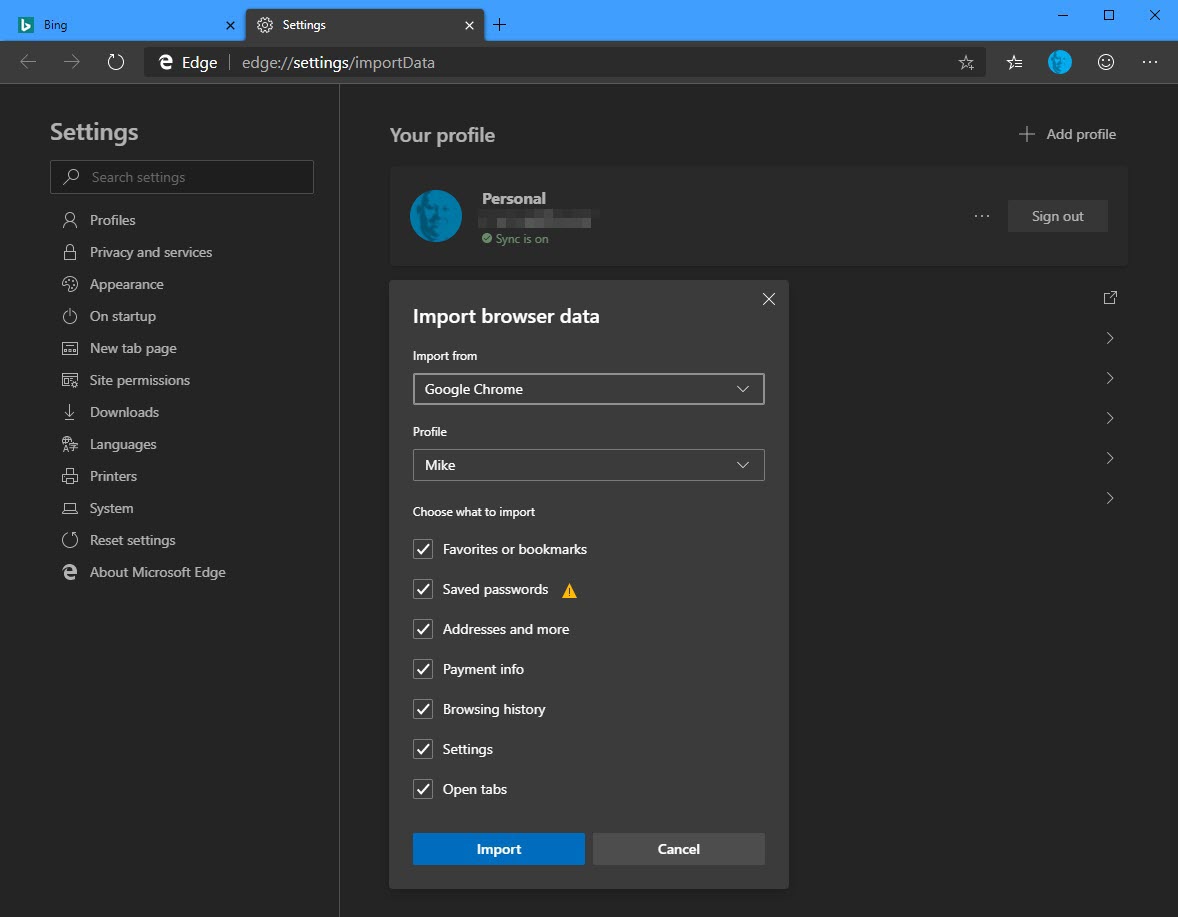
Task: Open the profile more options ellipsis
Action: click(x=981, y=216)
